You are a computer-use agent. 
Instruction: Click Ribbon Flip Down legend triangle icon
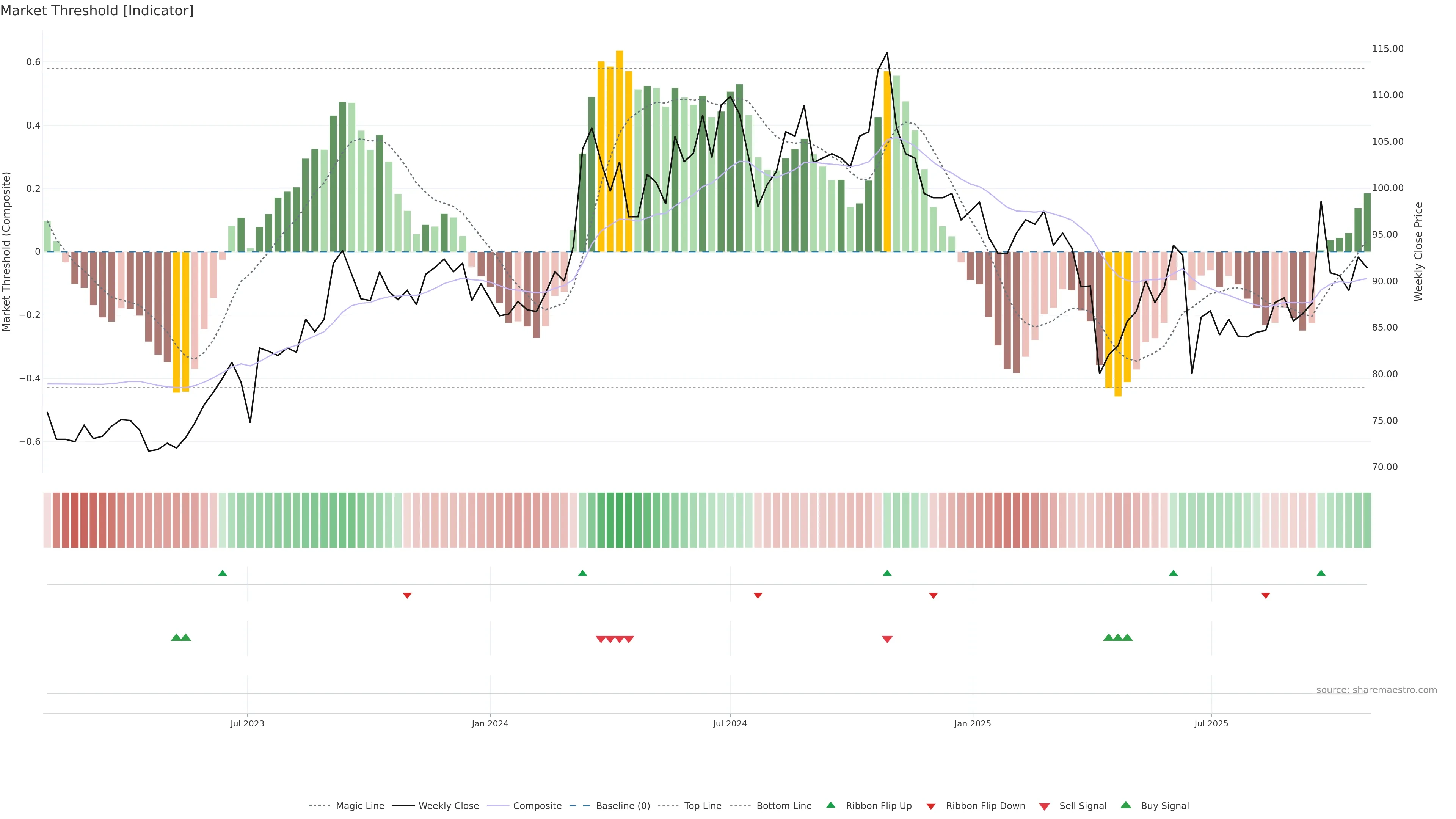point(931,806)
